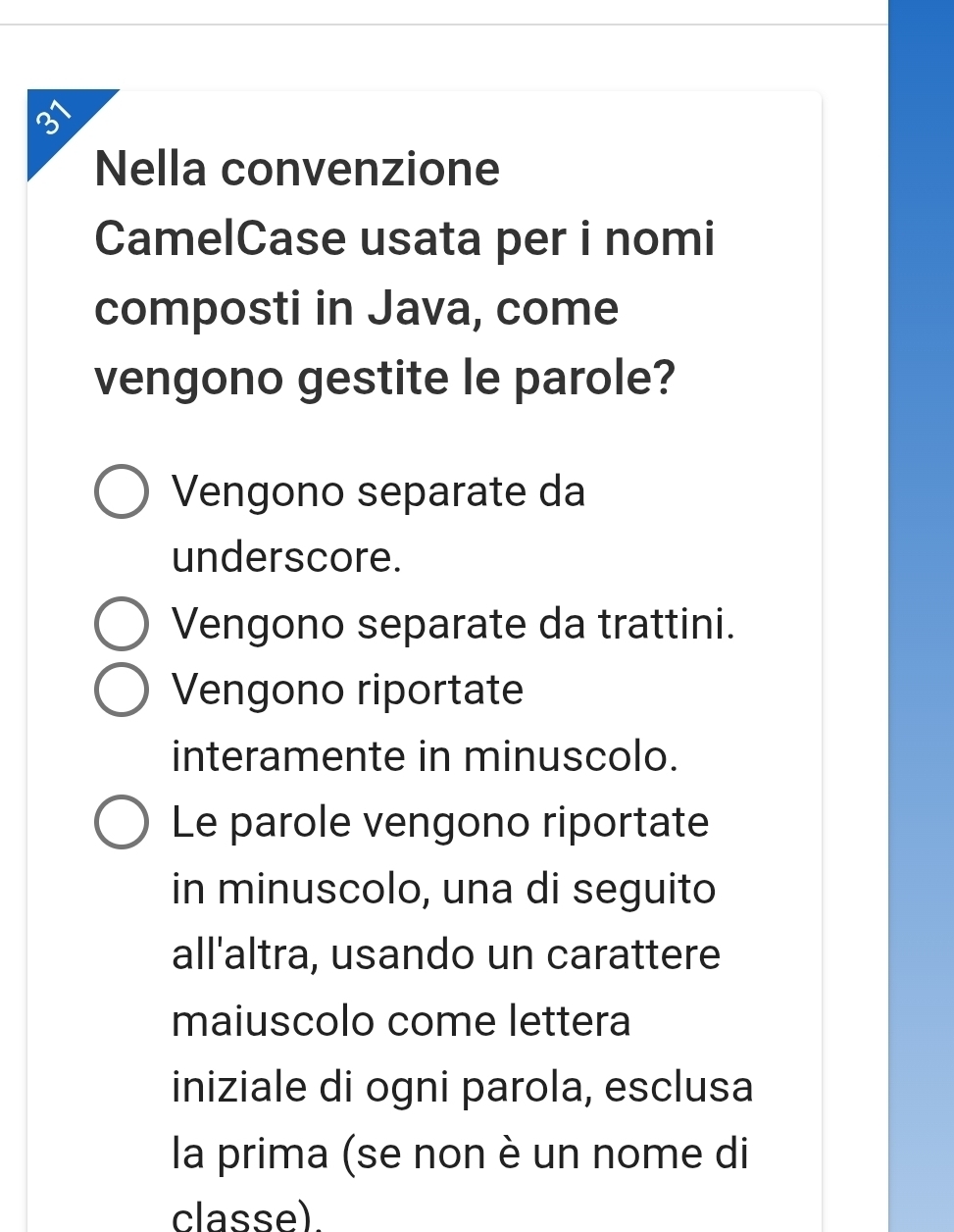Screen dimensions: 954x1232
Task: Click the "maiuscolo come lettera" text line
Action: pos(401,1021)
